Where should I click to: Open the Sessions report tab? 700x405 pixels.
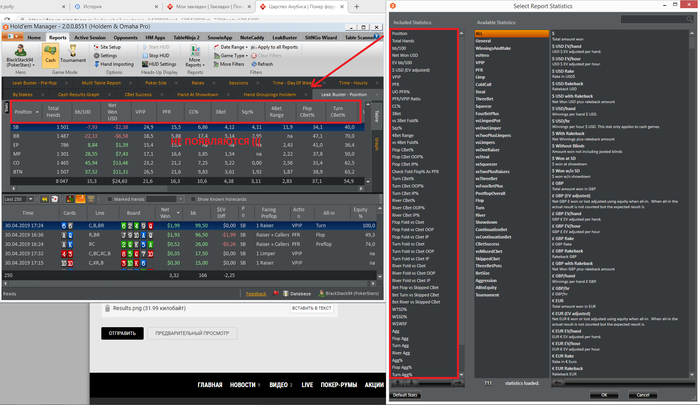[238, 83]
